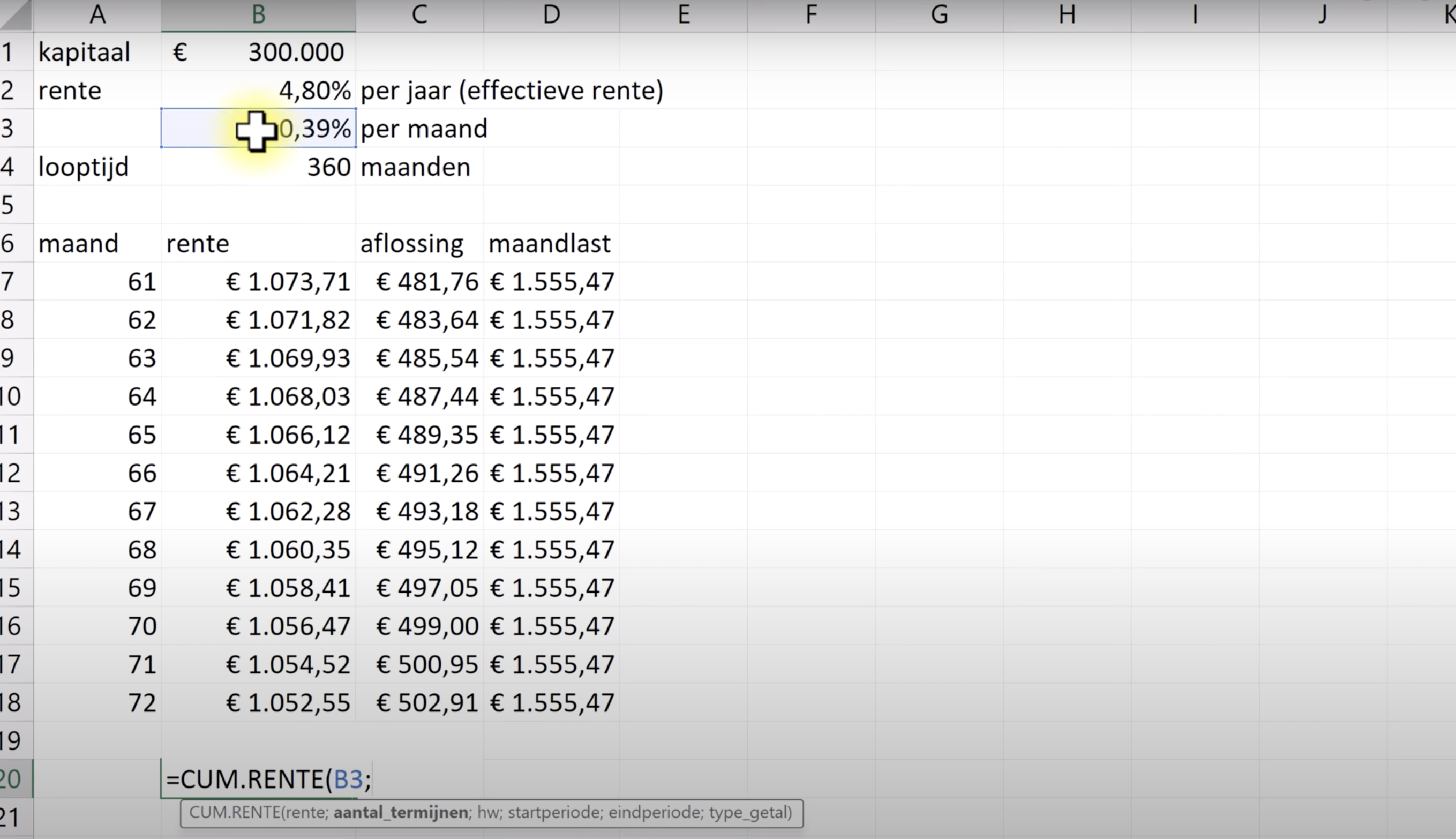Click month cell 67
The width and height of the screenshot is (1456, 839).
click(x=97, y=511)
